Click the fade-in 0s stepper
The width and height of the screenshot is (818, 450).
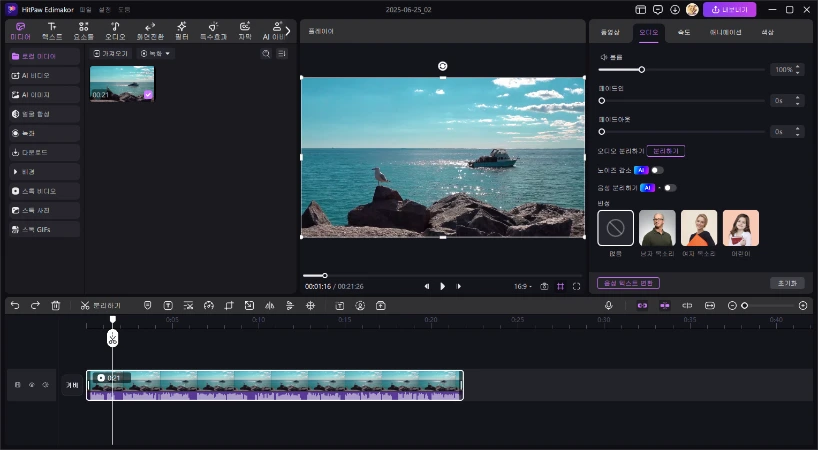pos(797,101)
